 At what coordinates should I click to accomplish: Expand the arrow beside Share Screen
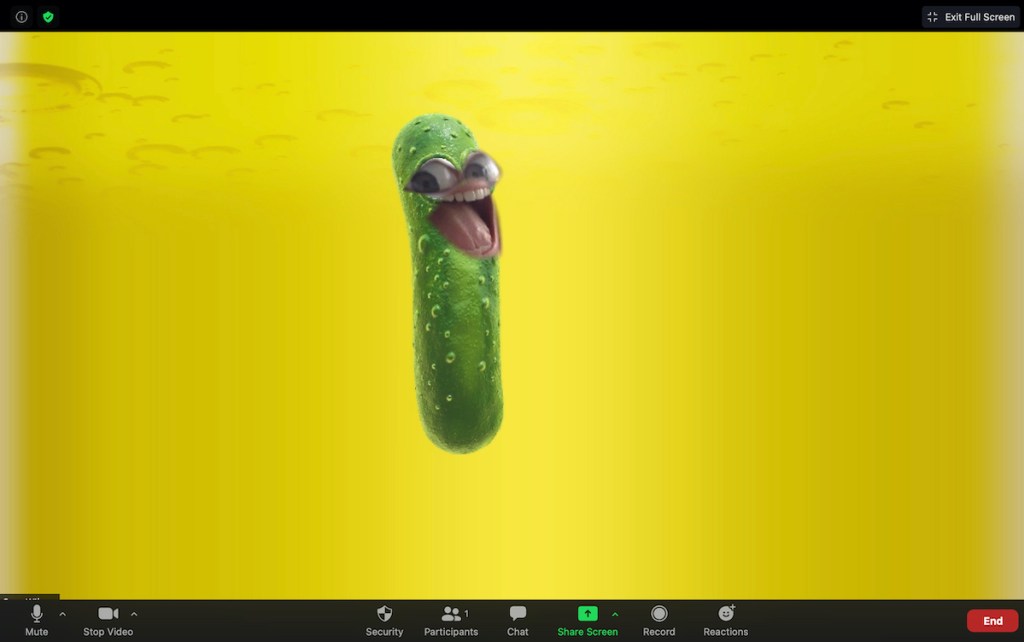(x=615, y=614)
